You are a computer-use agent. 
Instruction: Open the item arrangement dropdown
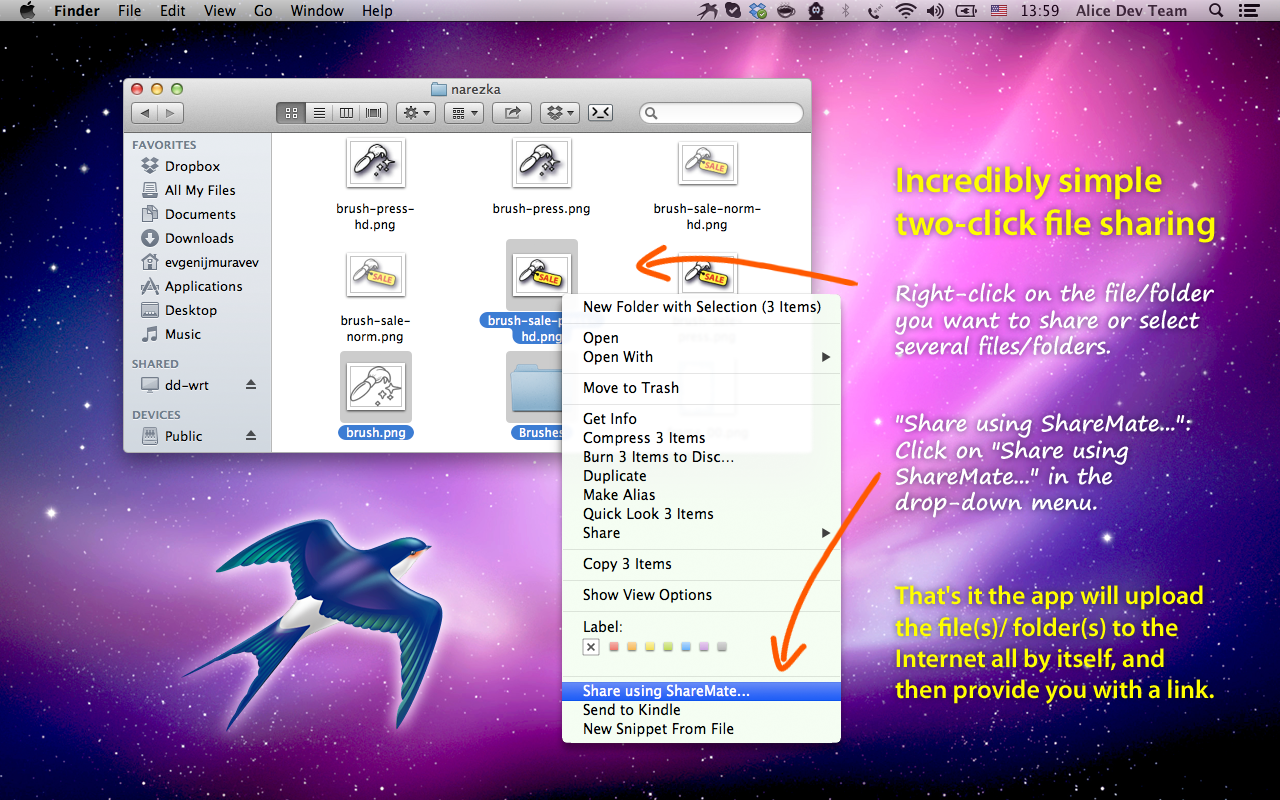pos(463,113)
